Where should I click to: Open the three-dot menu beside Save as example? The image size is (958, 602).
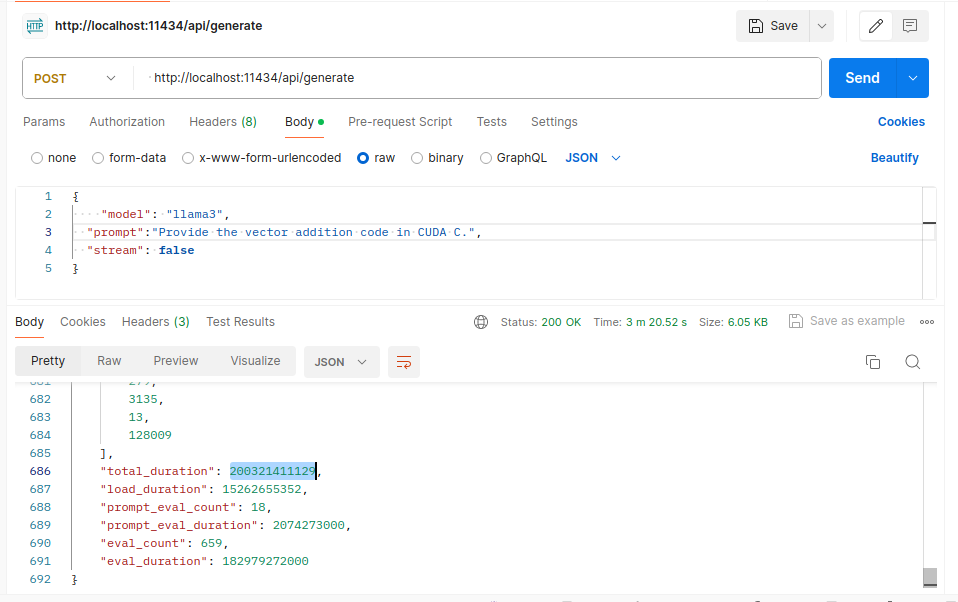926,320
